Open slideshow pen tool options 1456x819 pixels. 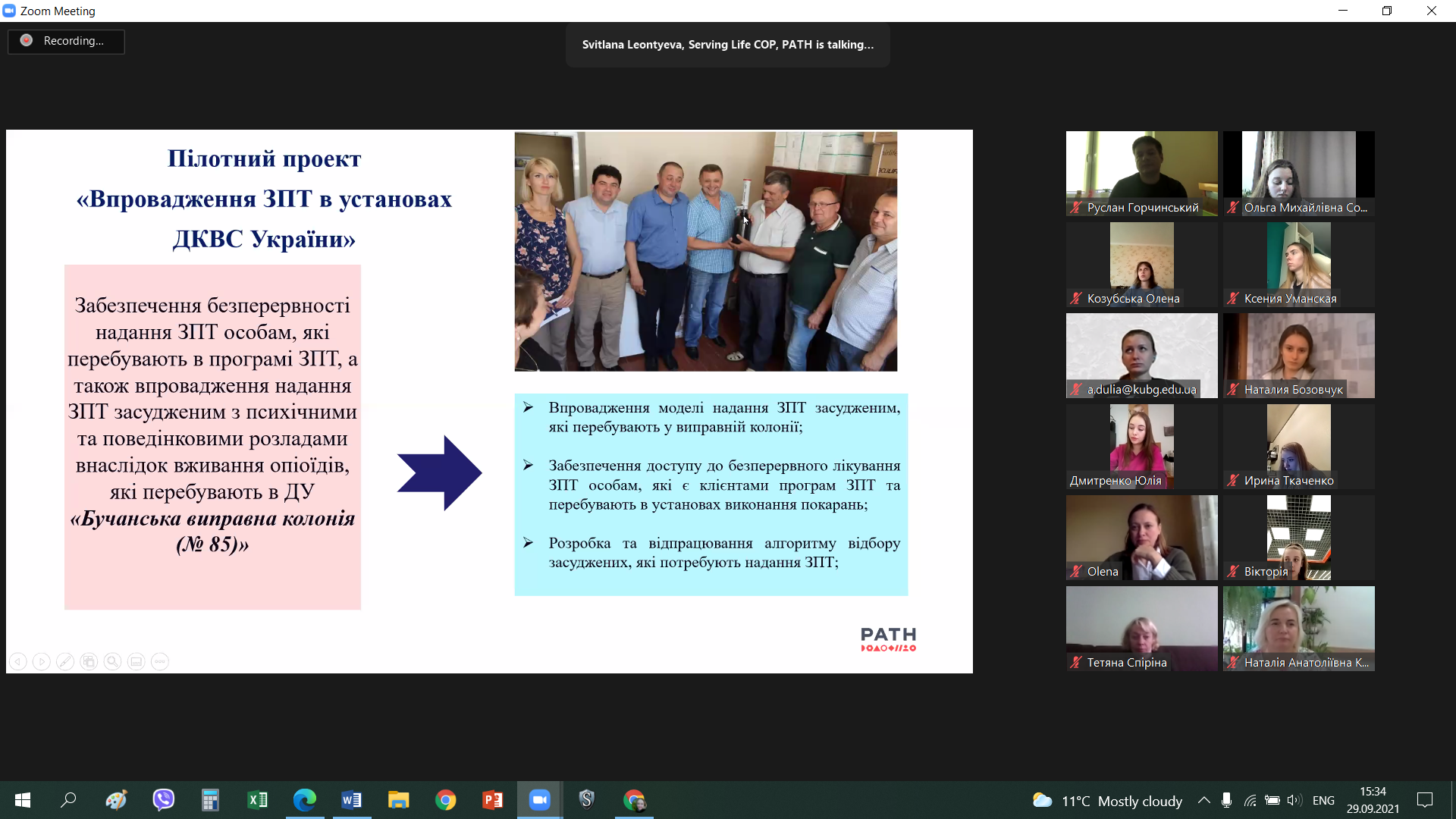(x=65, y=662)
